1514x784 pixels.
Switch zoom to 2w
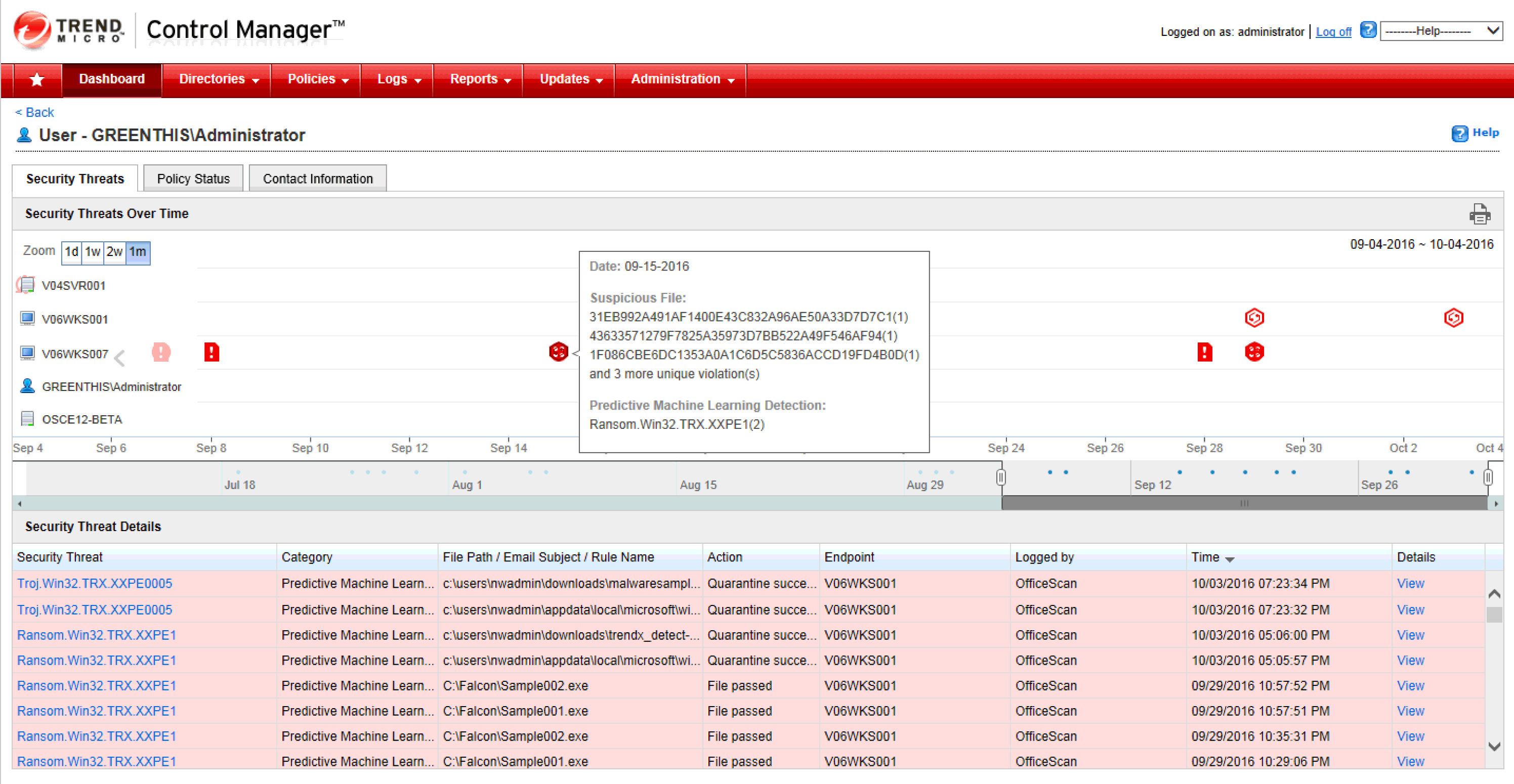[x=114, y=253]
